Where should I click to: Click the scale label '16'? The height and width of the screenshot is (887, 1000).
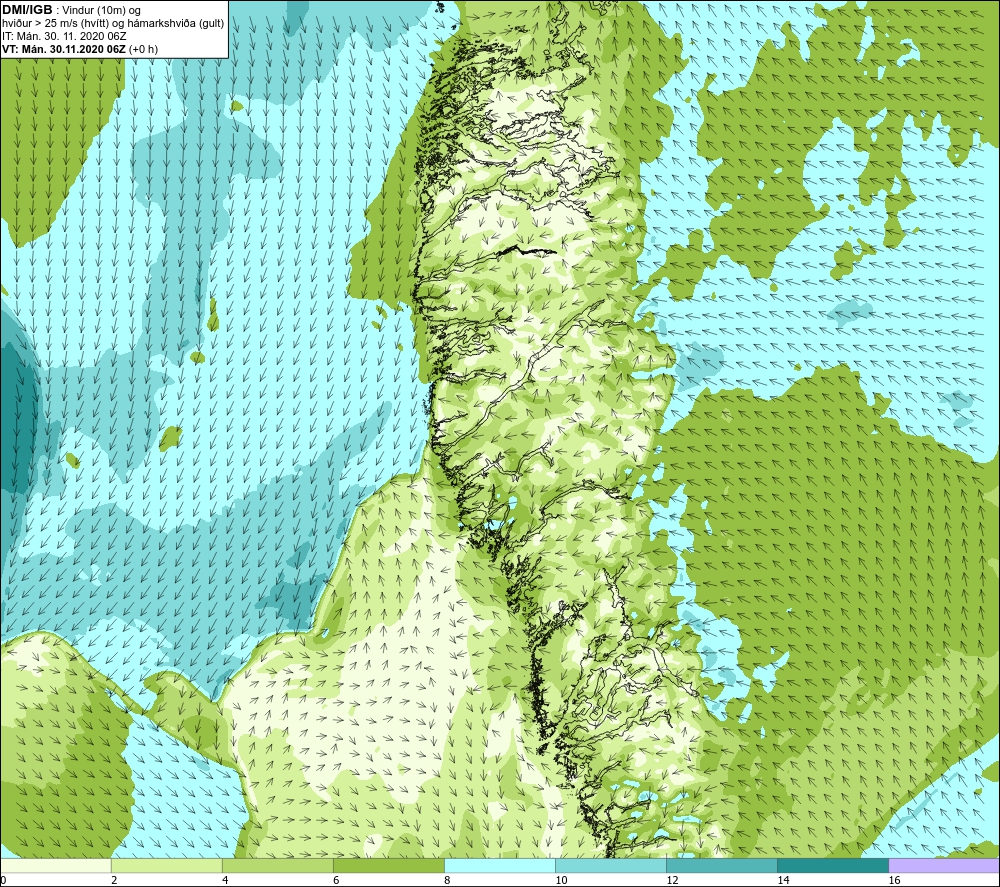(x=895, y=881)
